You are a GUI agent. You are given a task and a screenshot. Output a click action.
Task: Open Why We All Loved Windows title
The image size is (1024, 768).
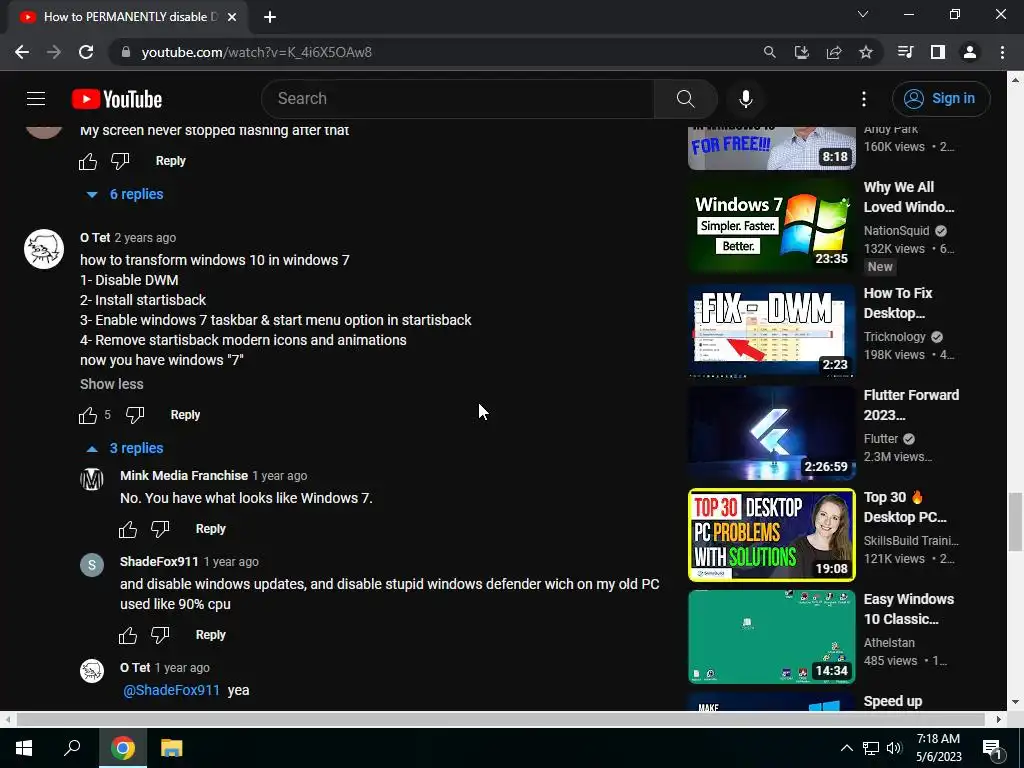(909, 197)
